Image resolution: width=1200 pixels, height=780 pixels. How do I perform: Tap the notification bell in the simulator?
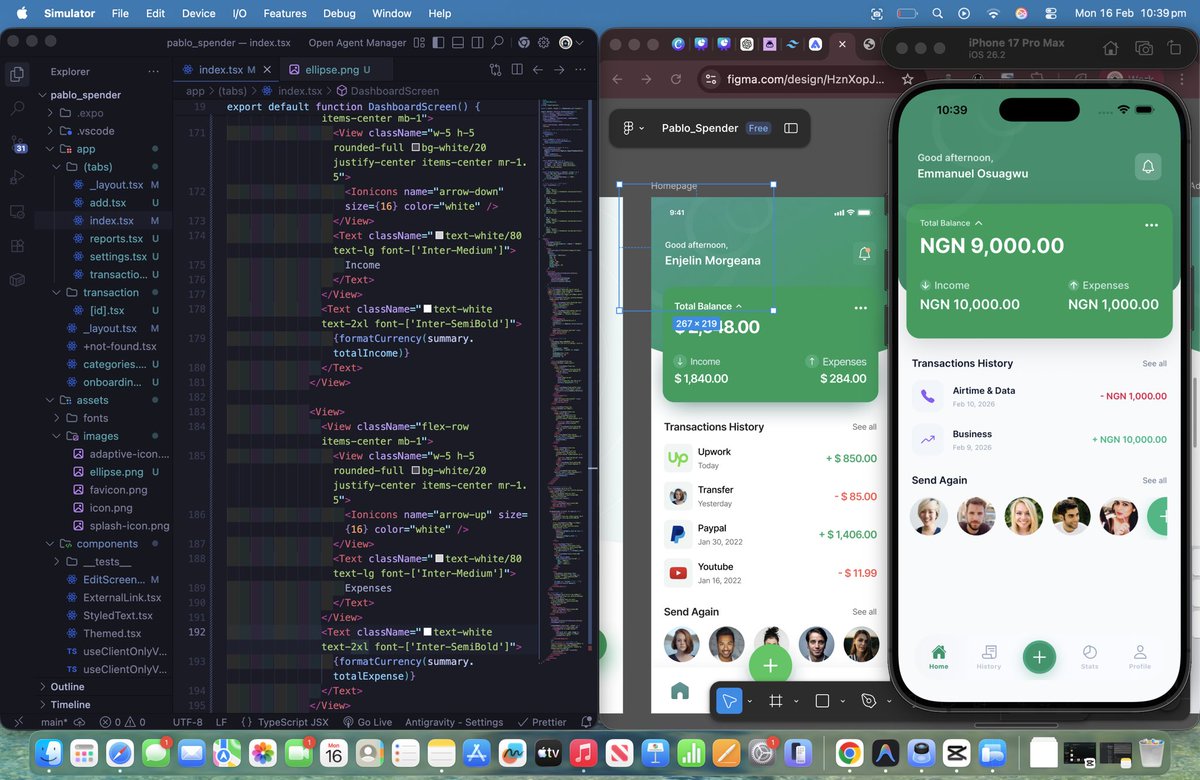(x=1148, y=167)
